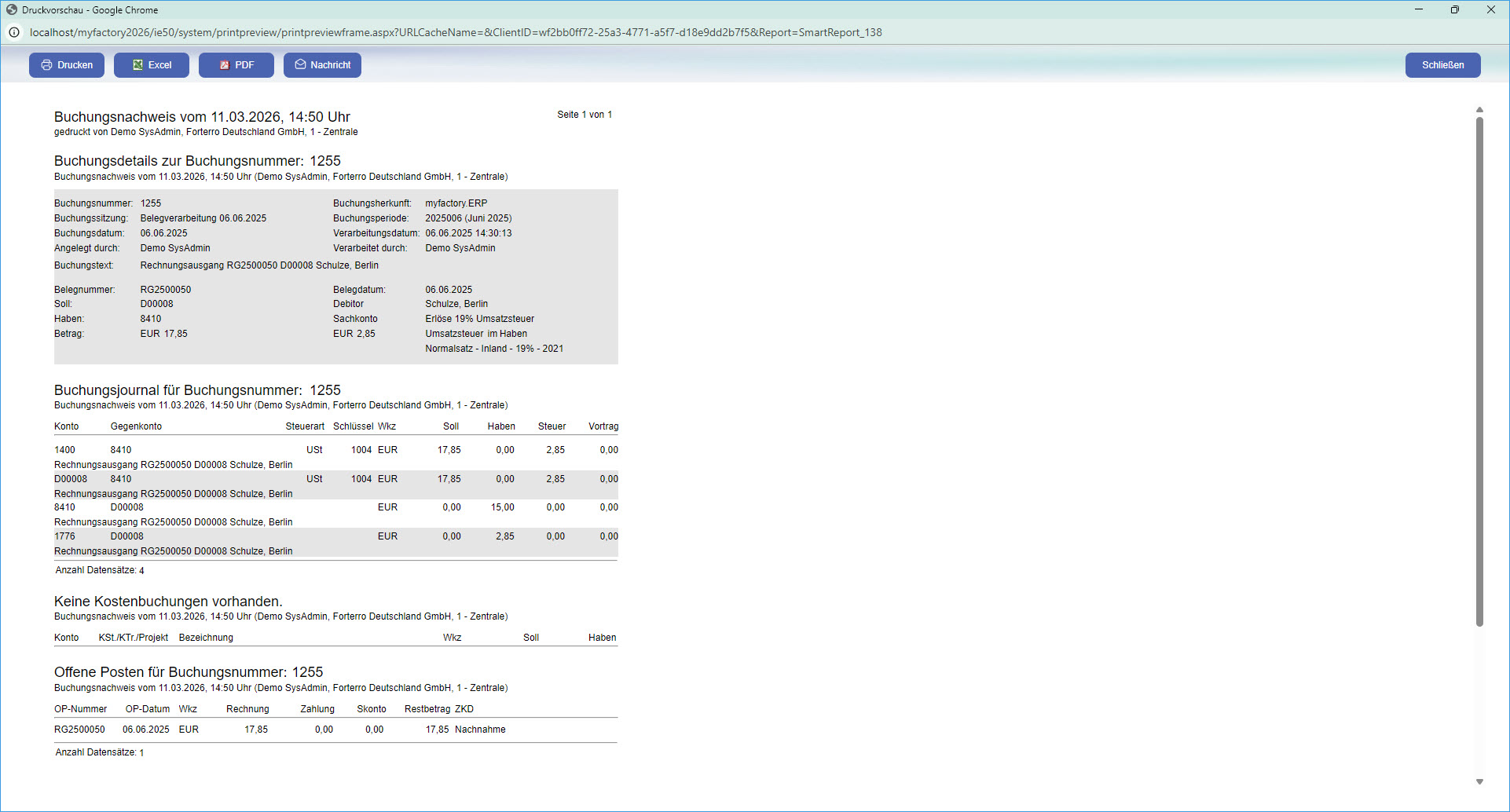Screen dimensions: 1510x812
Task: Focus the localhost URL address bar
Action: [x=456, y=32]
